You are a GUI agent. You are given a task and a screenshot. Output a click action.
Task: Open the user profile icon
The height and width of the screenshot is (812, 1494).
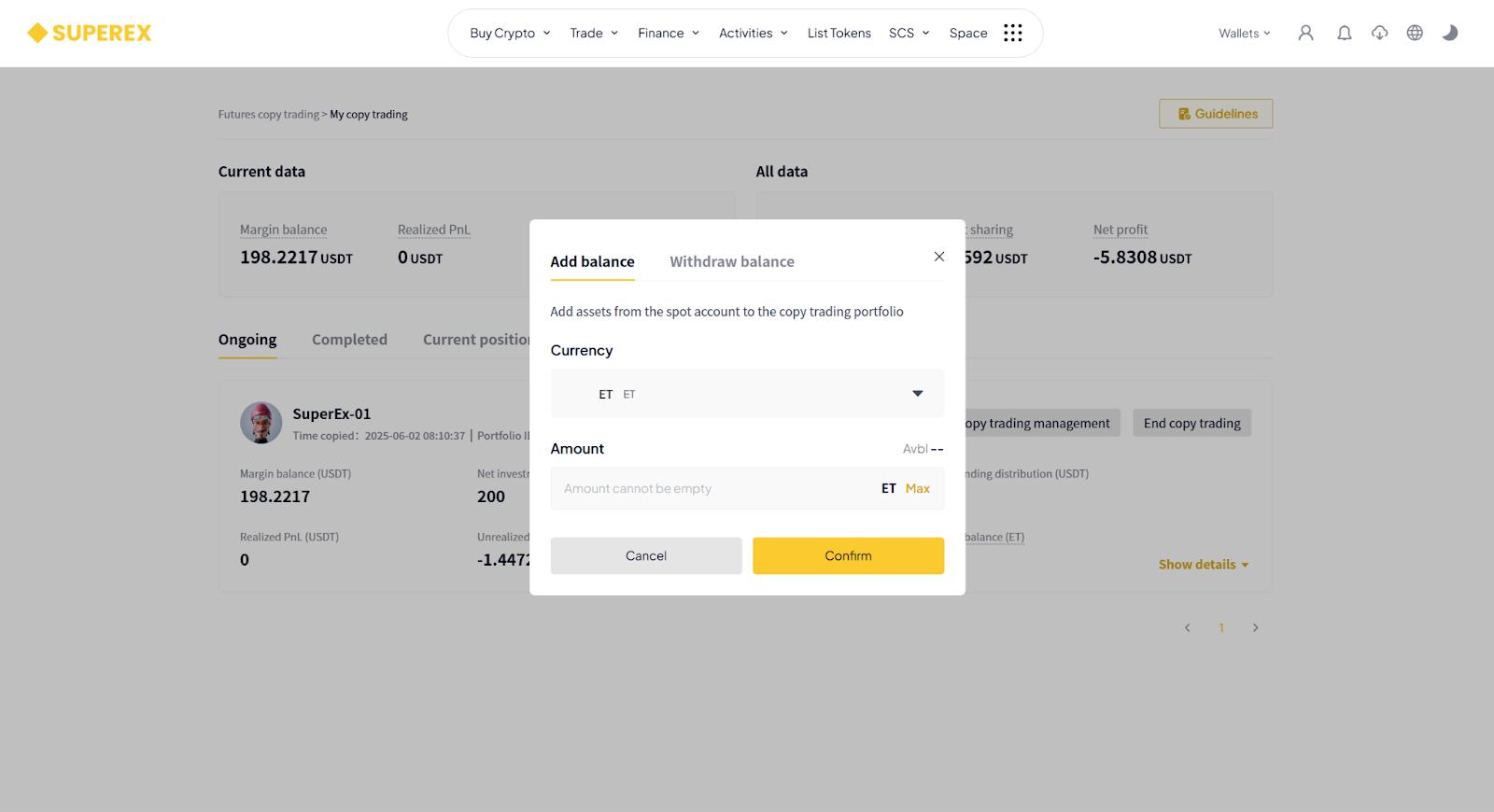1305,33
